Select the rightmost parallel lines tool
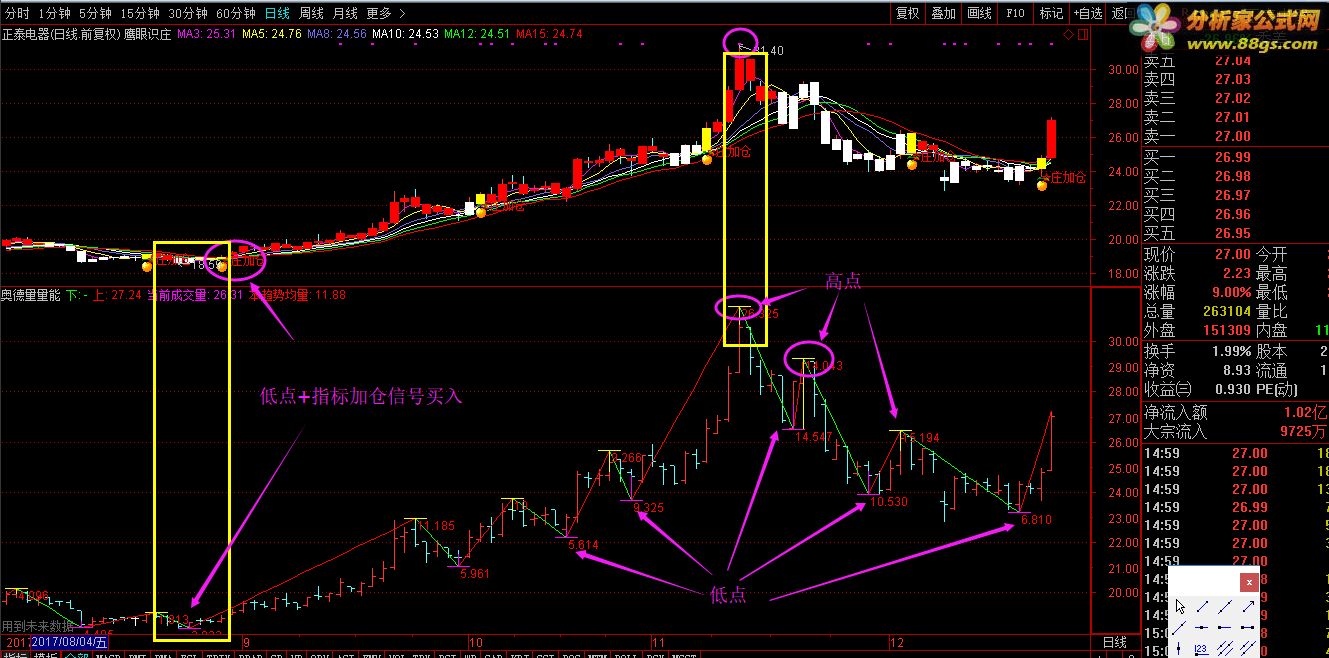Screen dimensions: 1329x658 coord(1248,648)
